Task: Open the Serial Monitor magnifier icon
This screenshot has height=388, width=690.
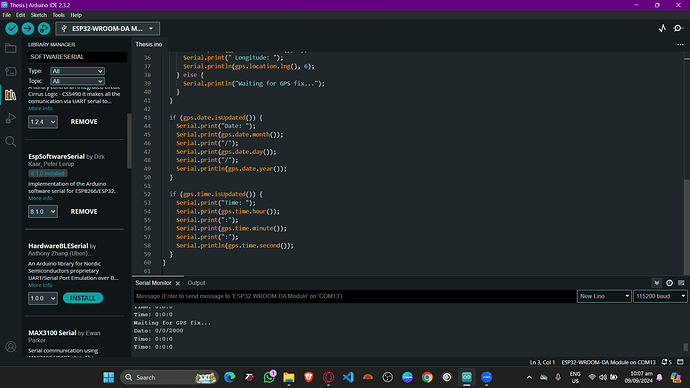Action: 678,29
